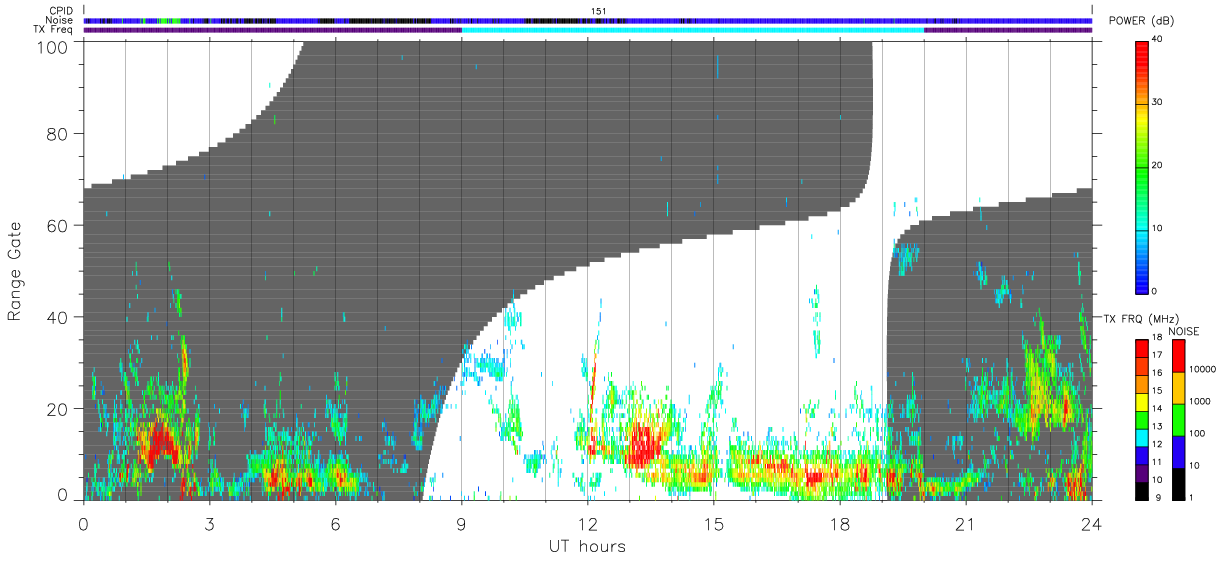The width and height of the screenshot is (1228, 567).
Task: Pick the cyan swatch in the TX FRQ legend
Action: [x=1141, y=438]
